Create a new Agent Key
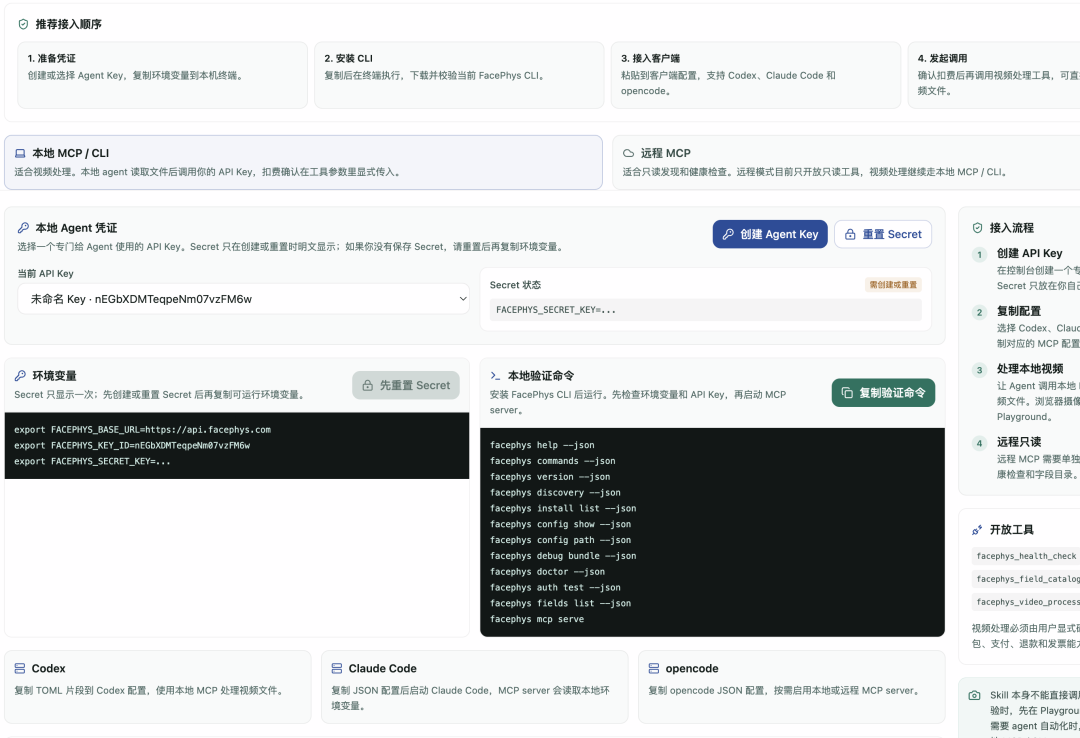 [x=770, y=234]
